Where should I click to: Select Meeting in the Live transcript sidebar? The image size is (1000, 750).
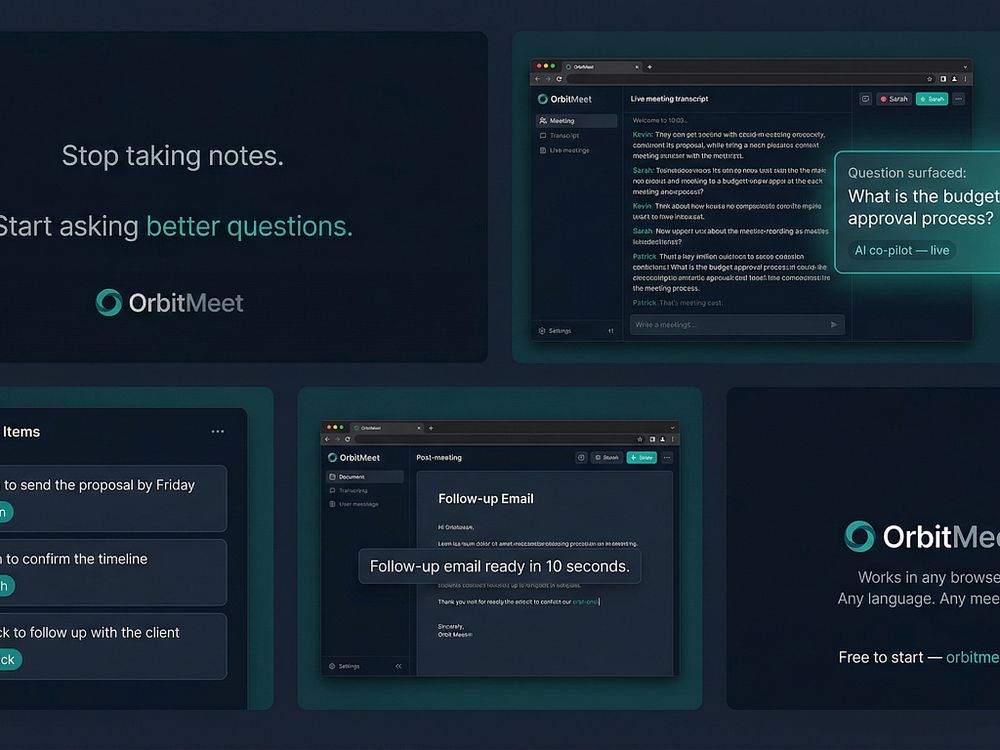(x=576, y=121)
